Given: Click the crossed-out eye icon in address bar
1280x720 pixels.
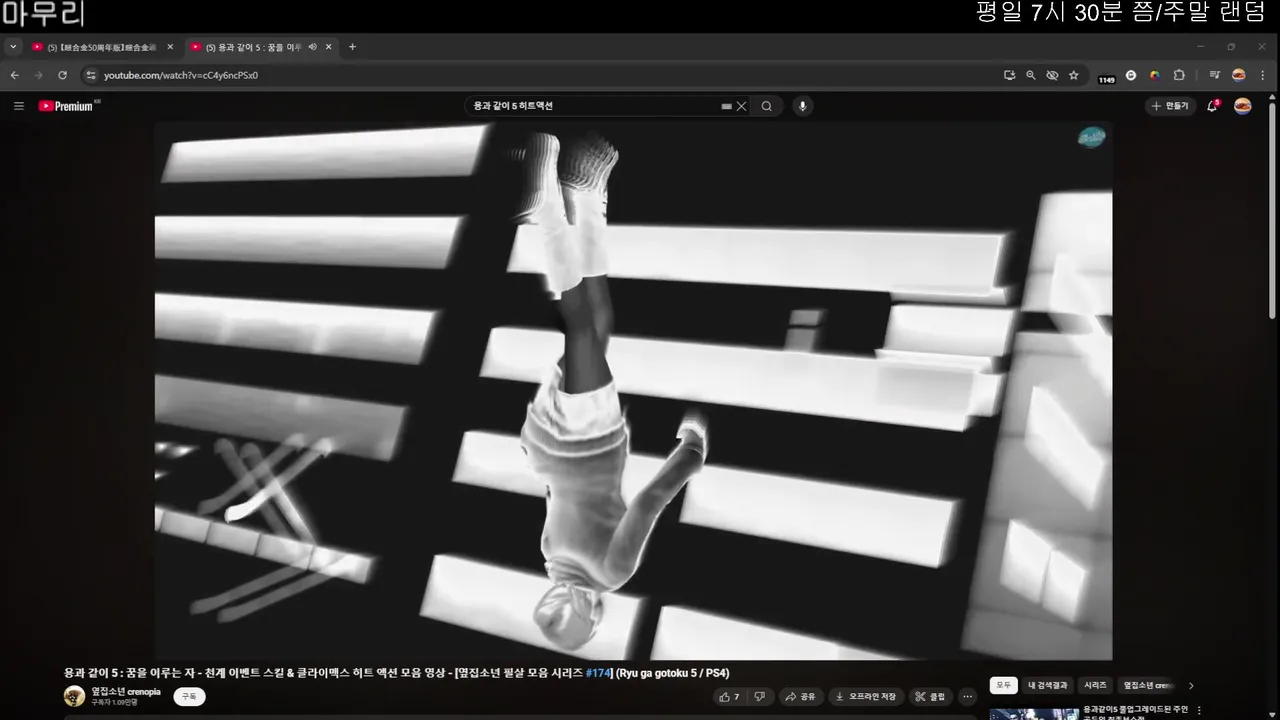Looking at the screenshot, I should coord(1052,75).
